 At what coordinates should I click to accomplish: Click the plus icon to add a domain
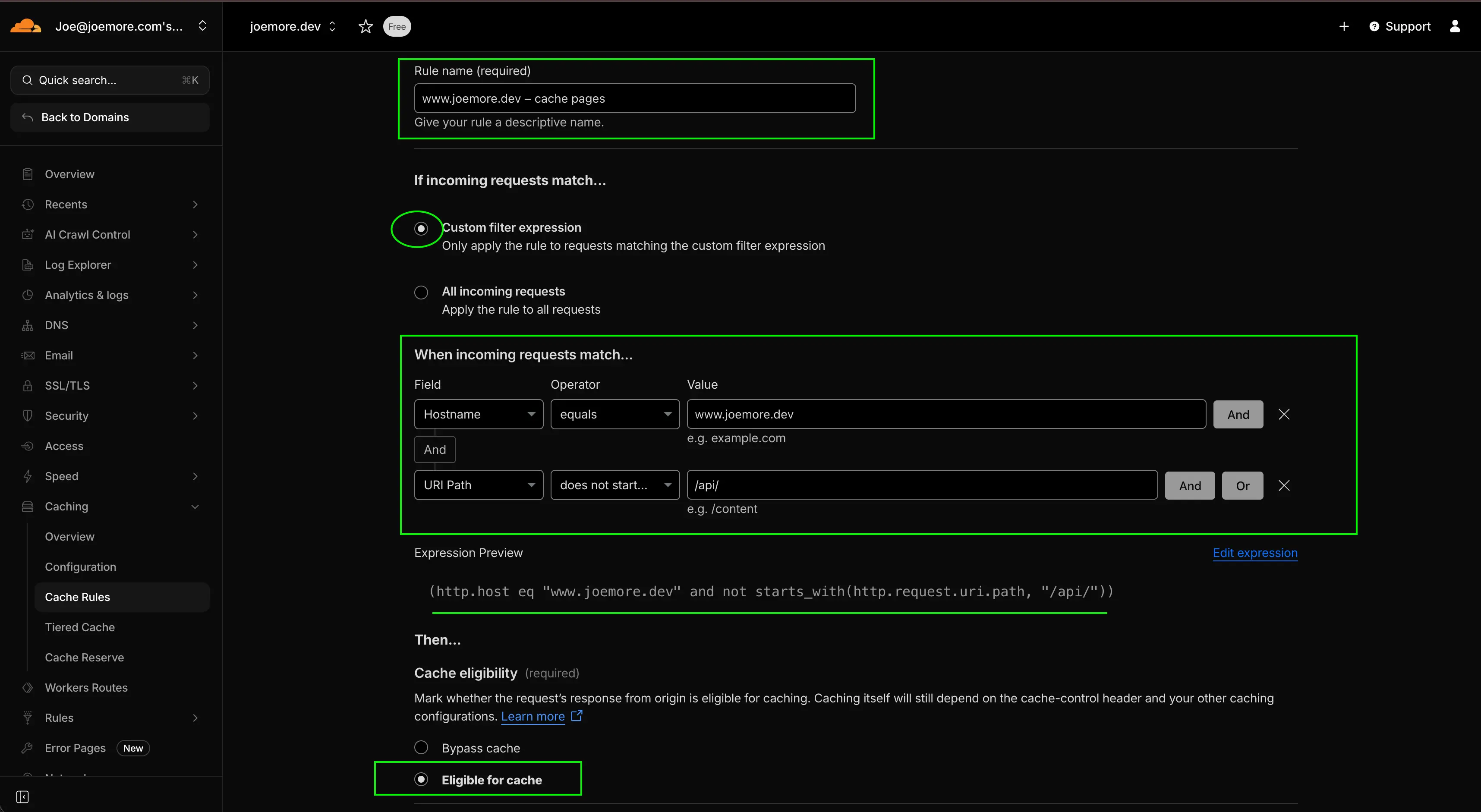click(x=1344, y=26)
